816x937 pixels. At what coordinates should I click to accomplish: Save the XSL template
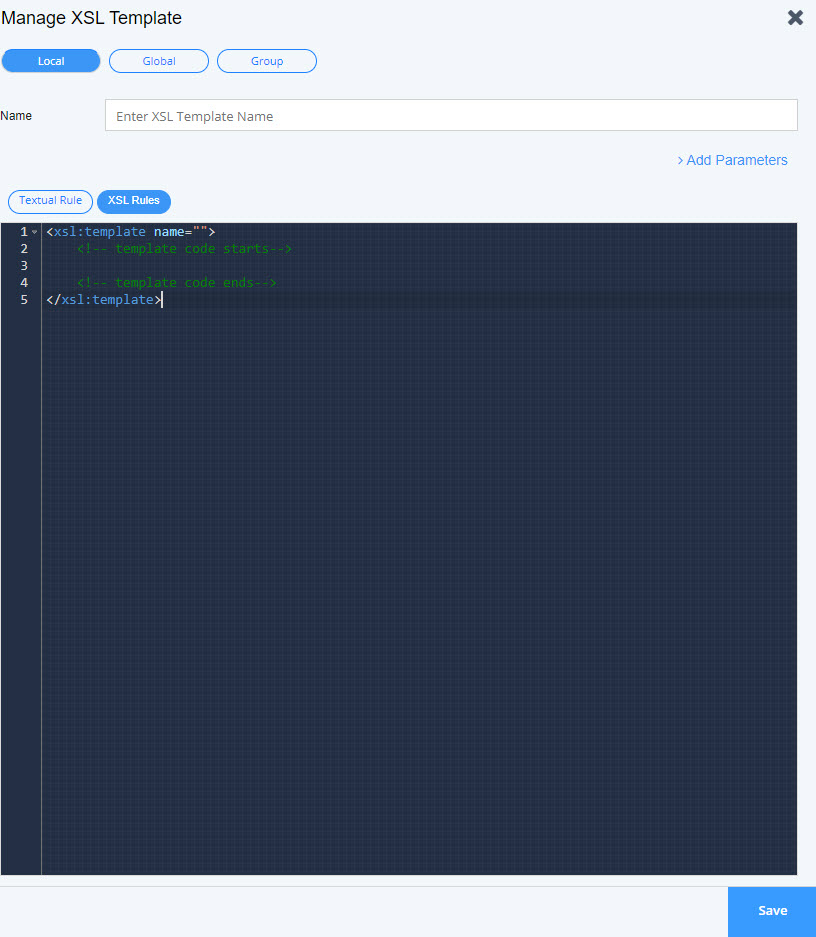click(x=772, y=911)
